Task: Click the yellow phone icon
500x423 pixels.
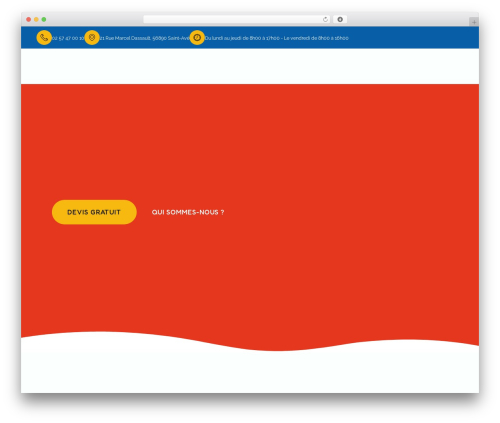Action: click(44, 37)
